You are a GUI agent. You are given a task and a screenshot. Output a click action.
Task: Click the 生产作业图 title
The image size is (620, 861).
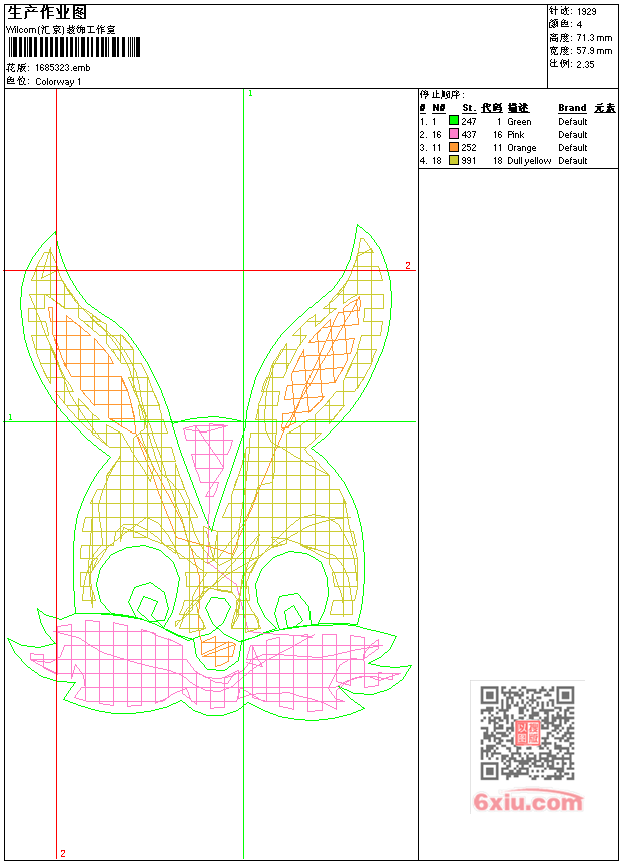pyautogui.click(x=47, y=13)
